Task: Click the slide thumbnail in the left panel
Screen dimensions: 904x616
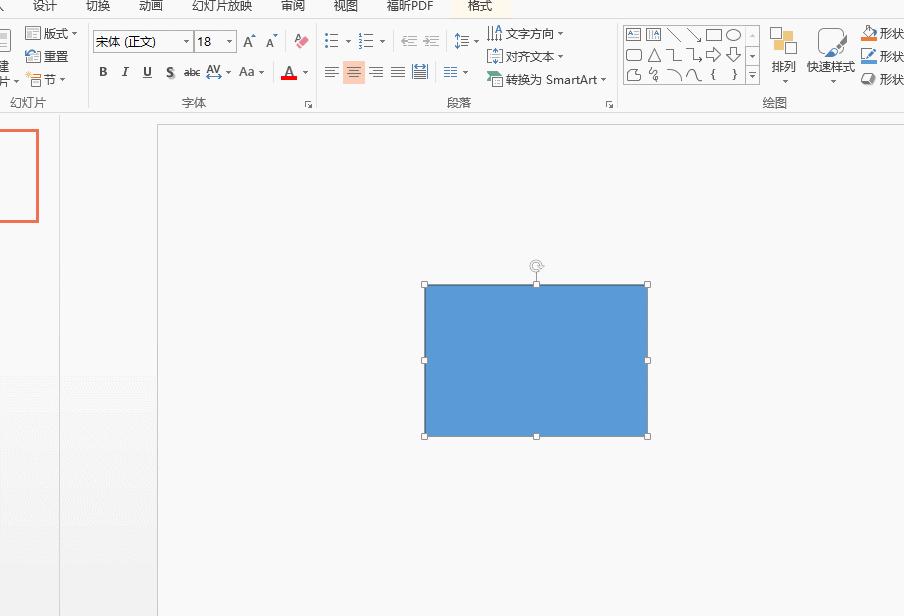Action: [20, 176]
